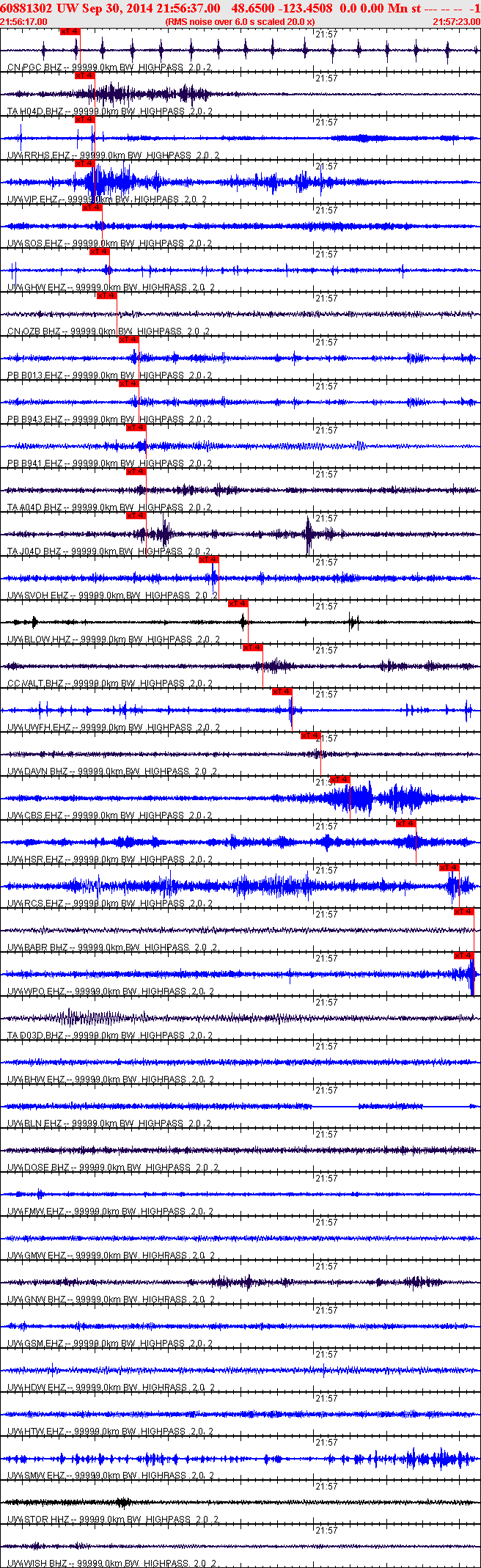
Task: Select the TA.H04D.BHZ station label
Action: coord(110,111)
